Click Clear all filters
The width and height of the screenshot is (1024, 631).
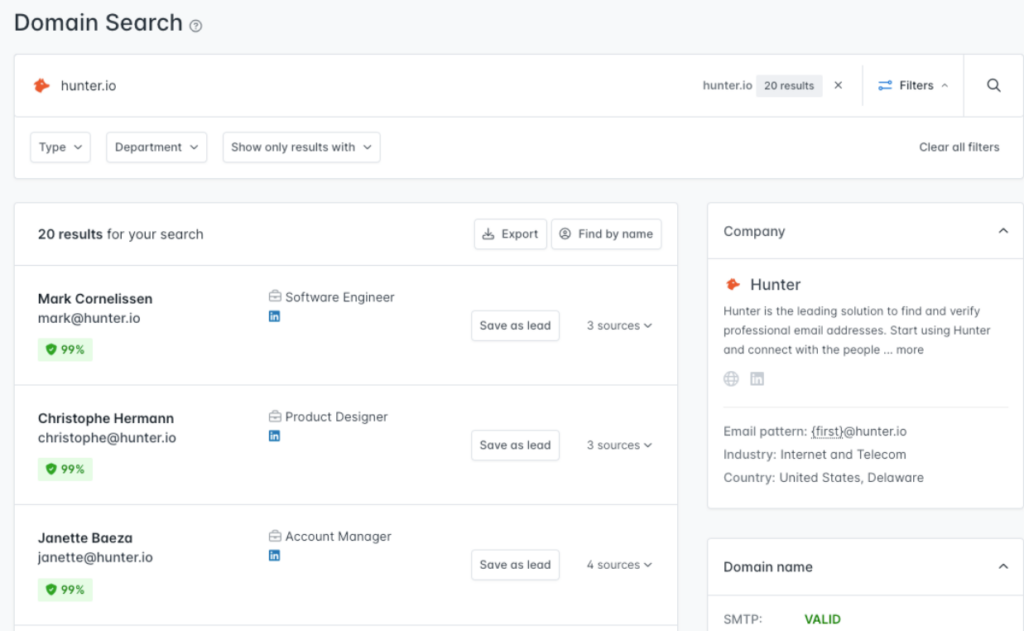pyautogui.click(x=959, y=147)
